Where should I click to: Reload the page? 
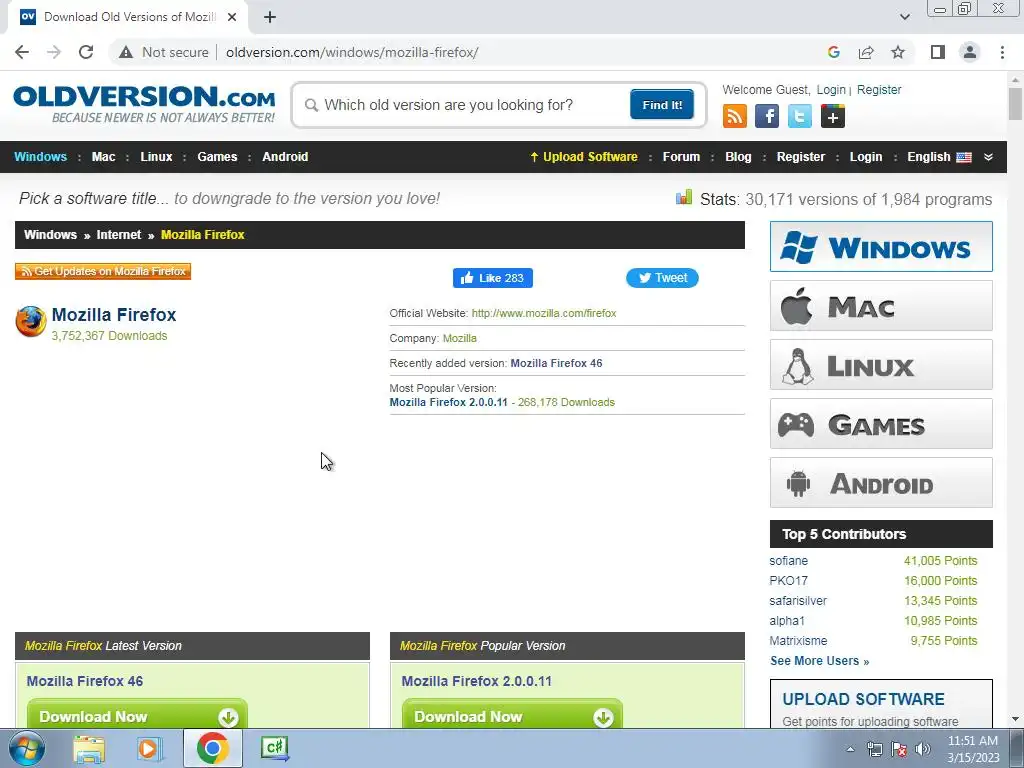pos(86,52)
